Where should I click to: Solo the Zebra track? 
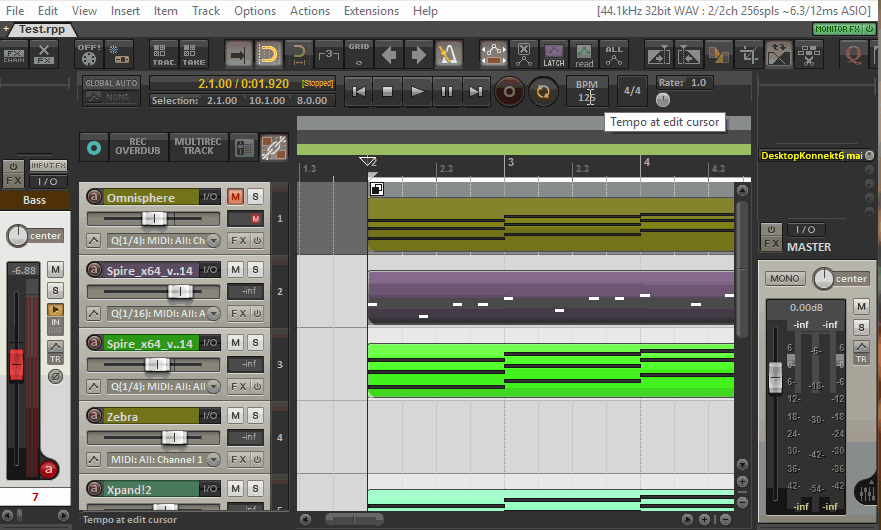(x=255, y=416)
